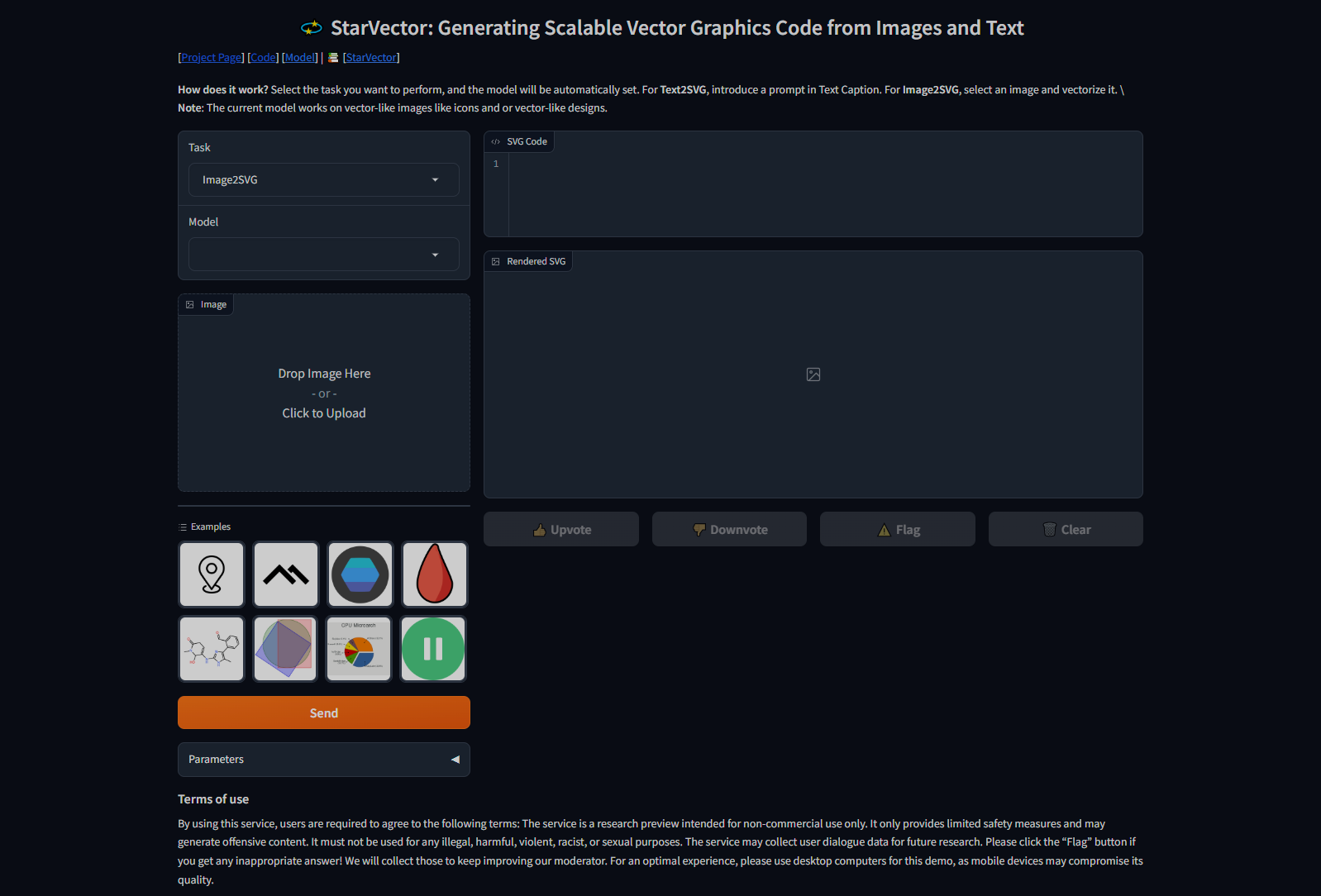Open the StarVector link
The height and width of the screenshot is (896, 1321).
point(371,58)
